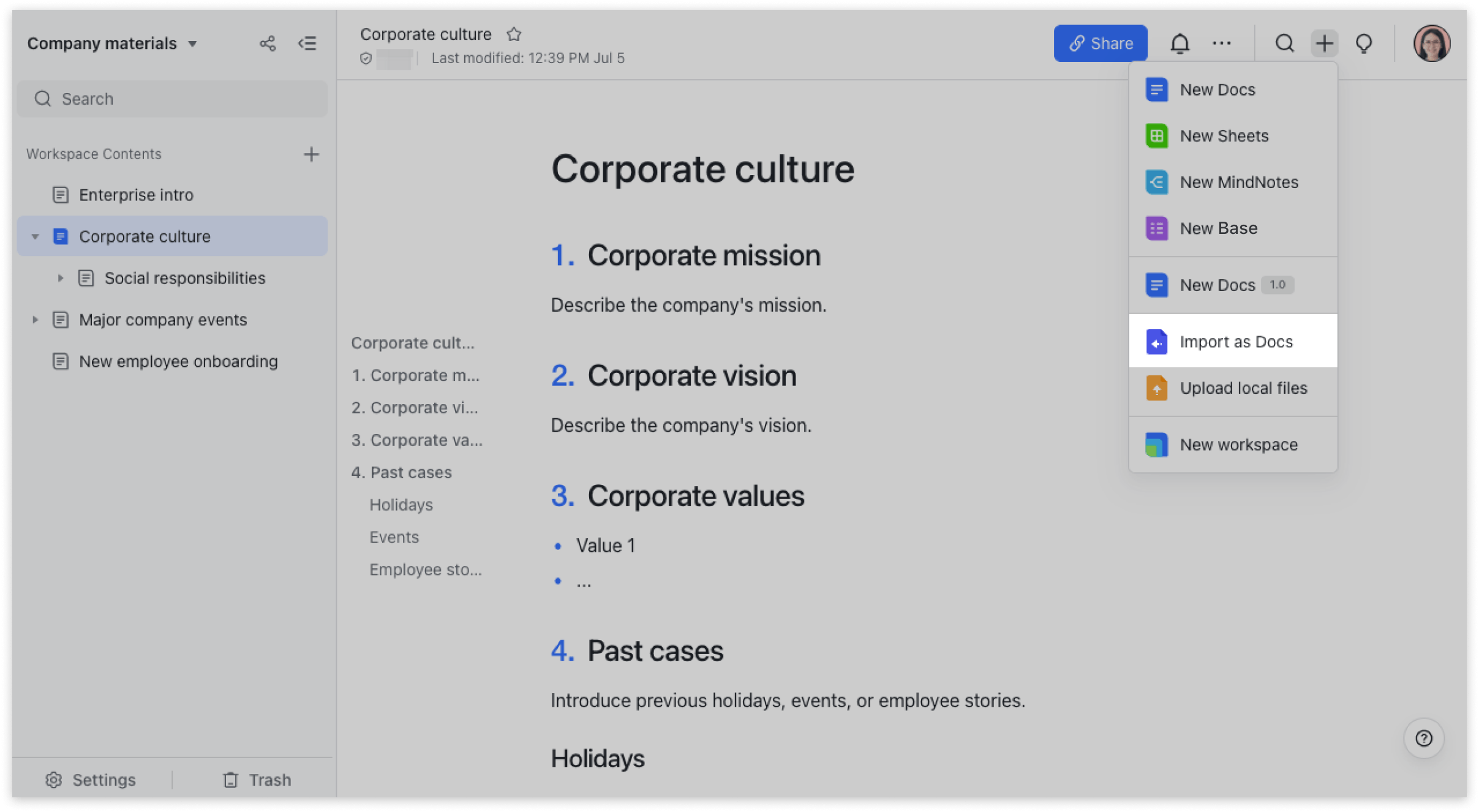1479x812 pixels.
Task: Open the help question mark button
Action: [x=1424, y=739]
